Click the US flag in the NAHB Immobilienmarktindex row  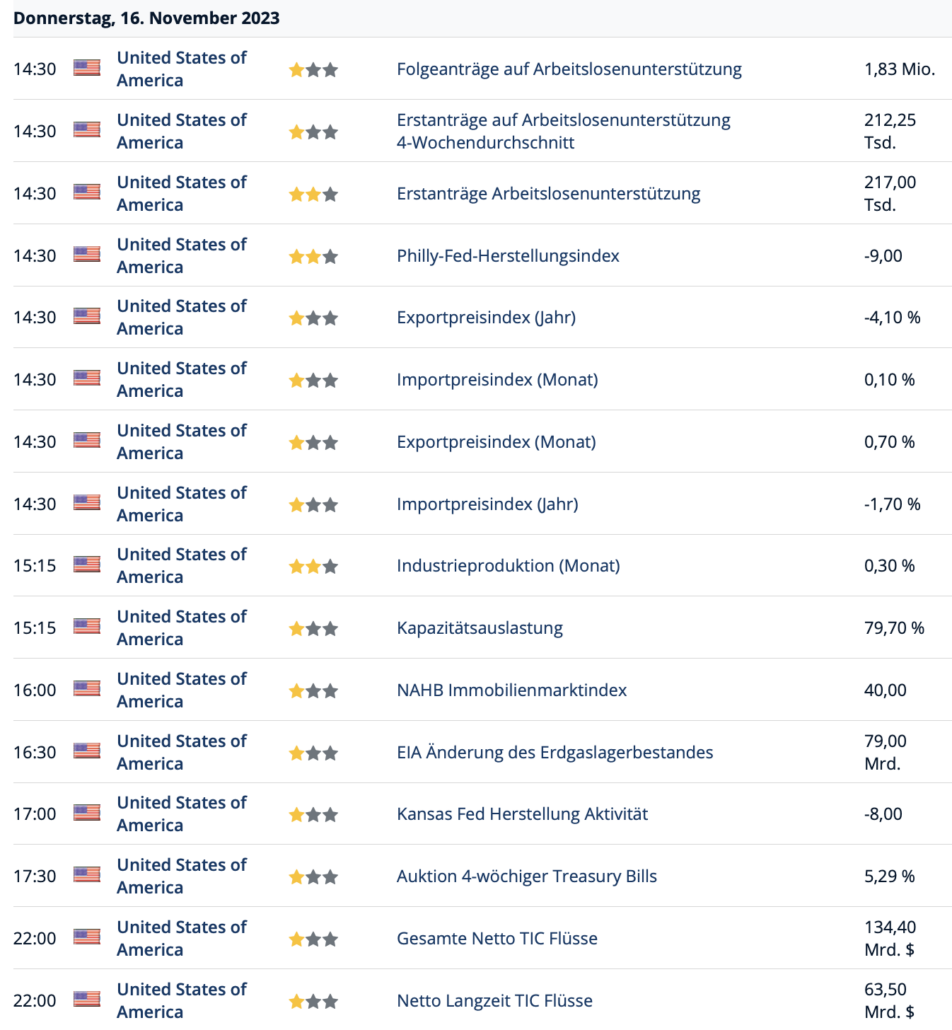click(x=87, y=689)
